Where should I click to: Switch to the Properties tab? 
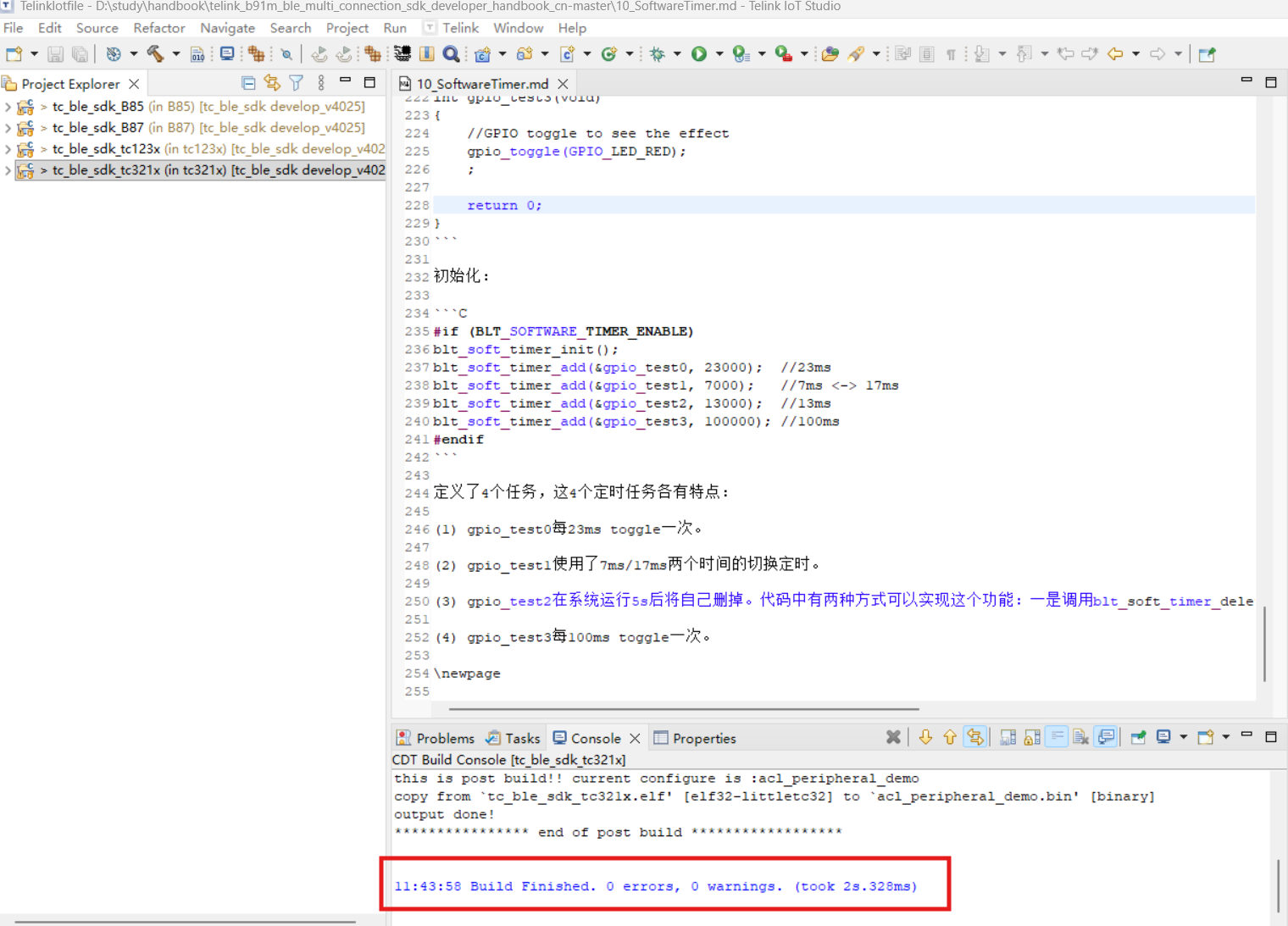point(695,738)
